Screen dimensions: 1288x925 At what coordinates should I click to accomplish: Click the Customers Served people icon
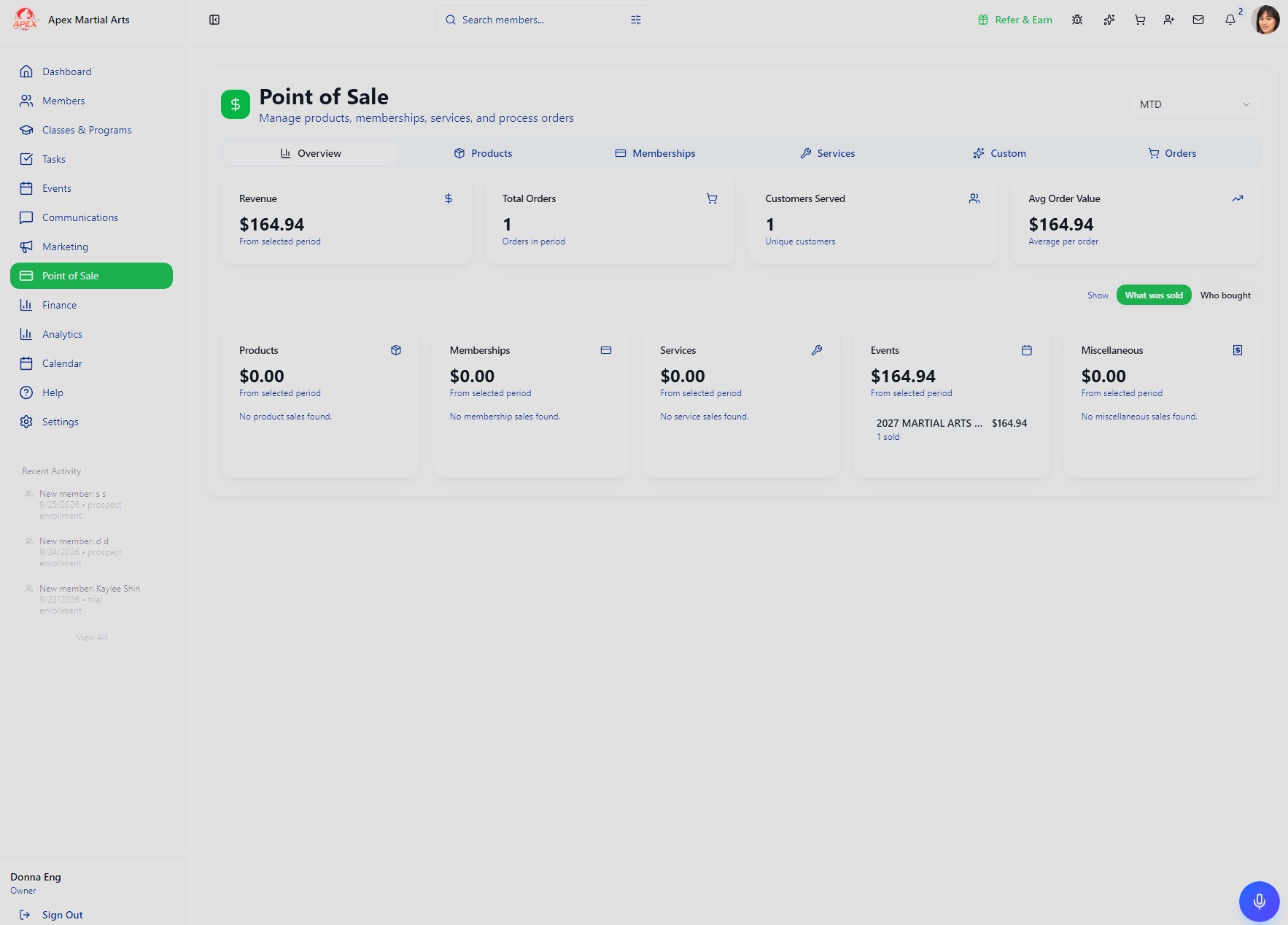pos(974,198)
